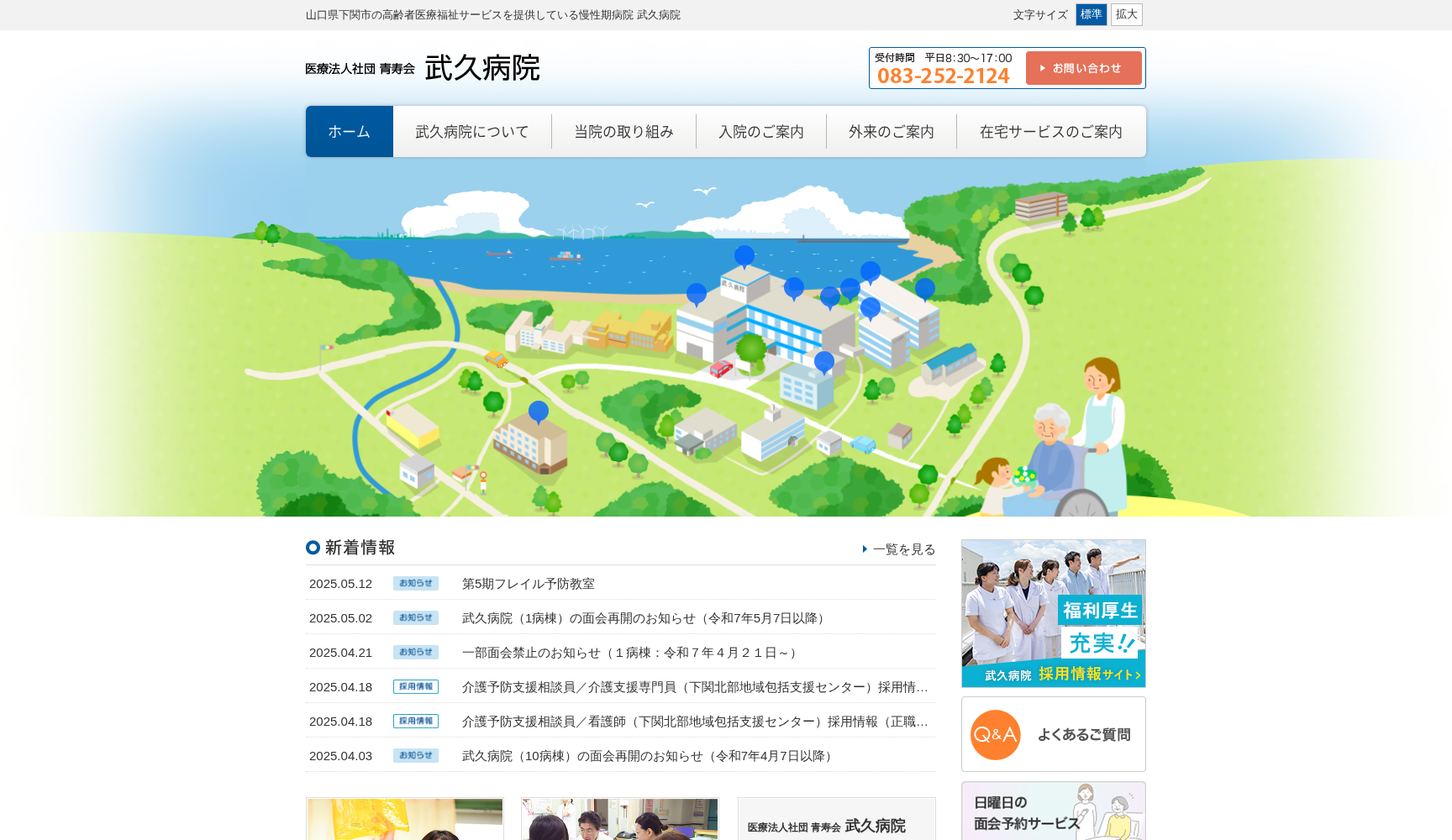Screen dimensions: 1452x840
Task: Open the 入院のご案内 tab
Action: (x=760, y=131)
